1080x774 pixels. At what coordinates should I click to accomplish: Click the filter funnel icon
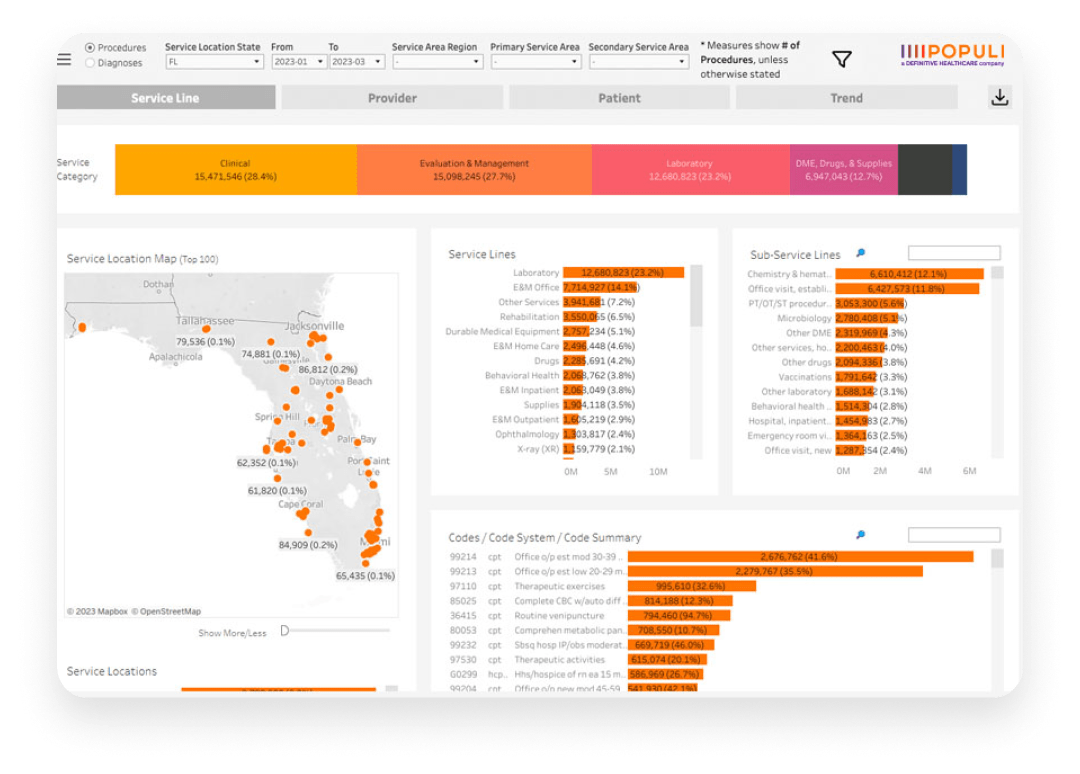point(842,59)
